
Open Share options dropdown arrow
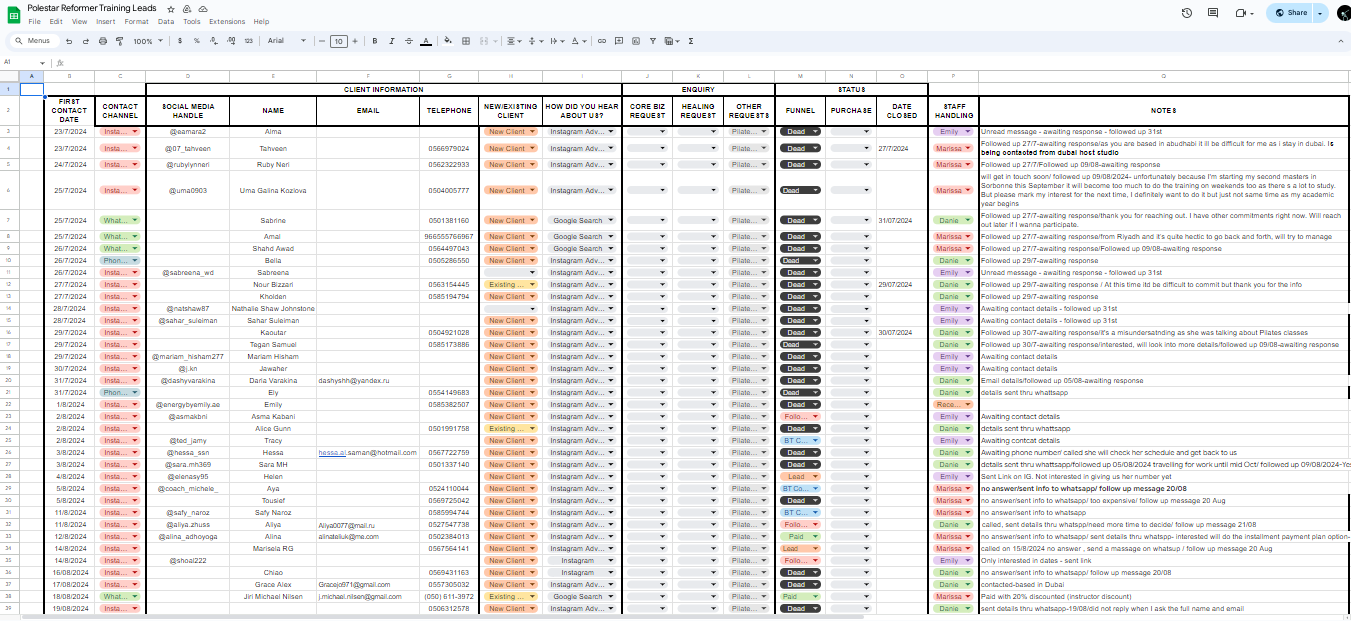tap(1320, 13)
